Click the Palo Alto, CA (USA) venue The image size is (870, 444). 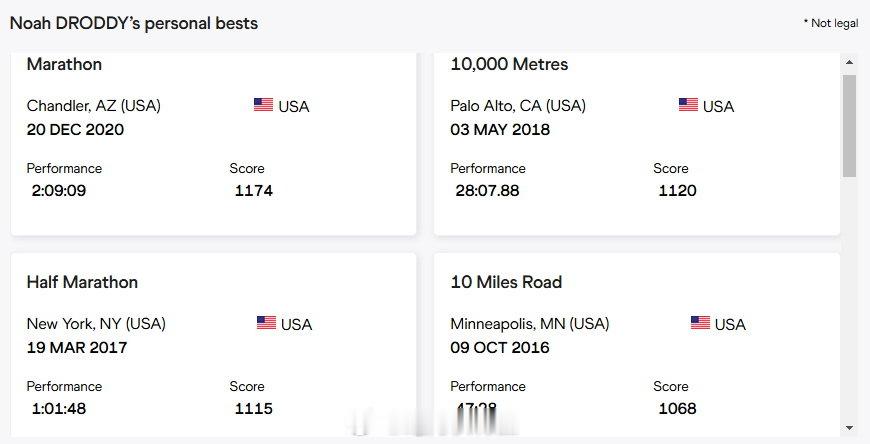tap(518, 105)
